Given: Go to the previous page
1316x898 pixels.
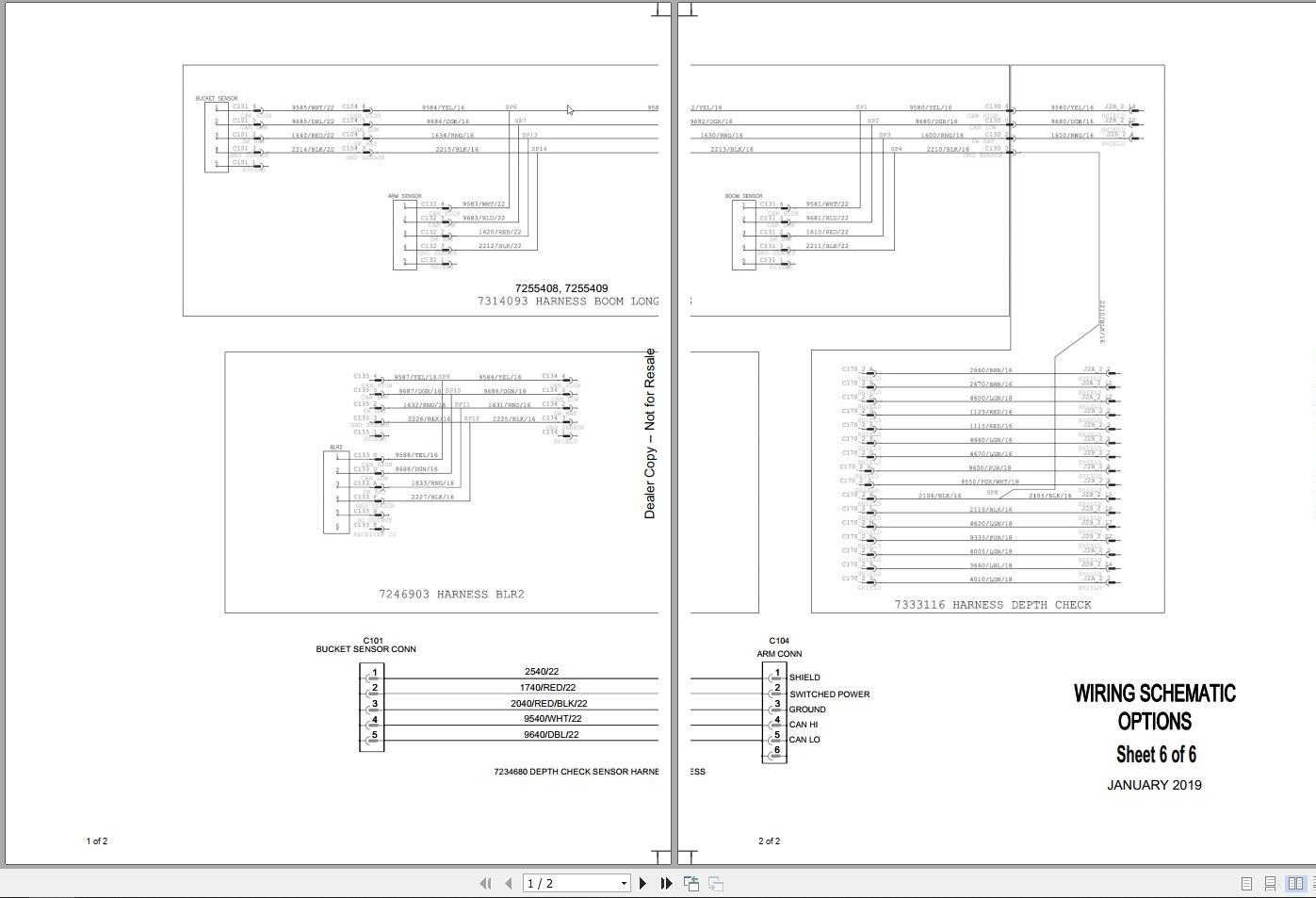Looking at the screenshot, I should (509, 883).
